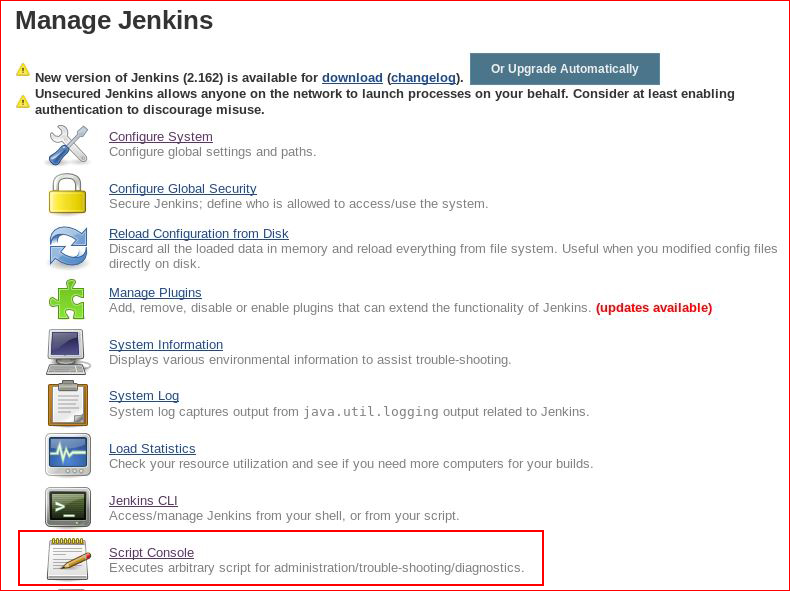Click 'Secure Jenkins; define who is allowed' description

(x=299, y=204)
